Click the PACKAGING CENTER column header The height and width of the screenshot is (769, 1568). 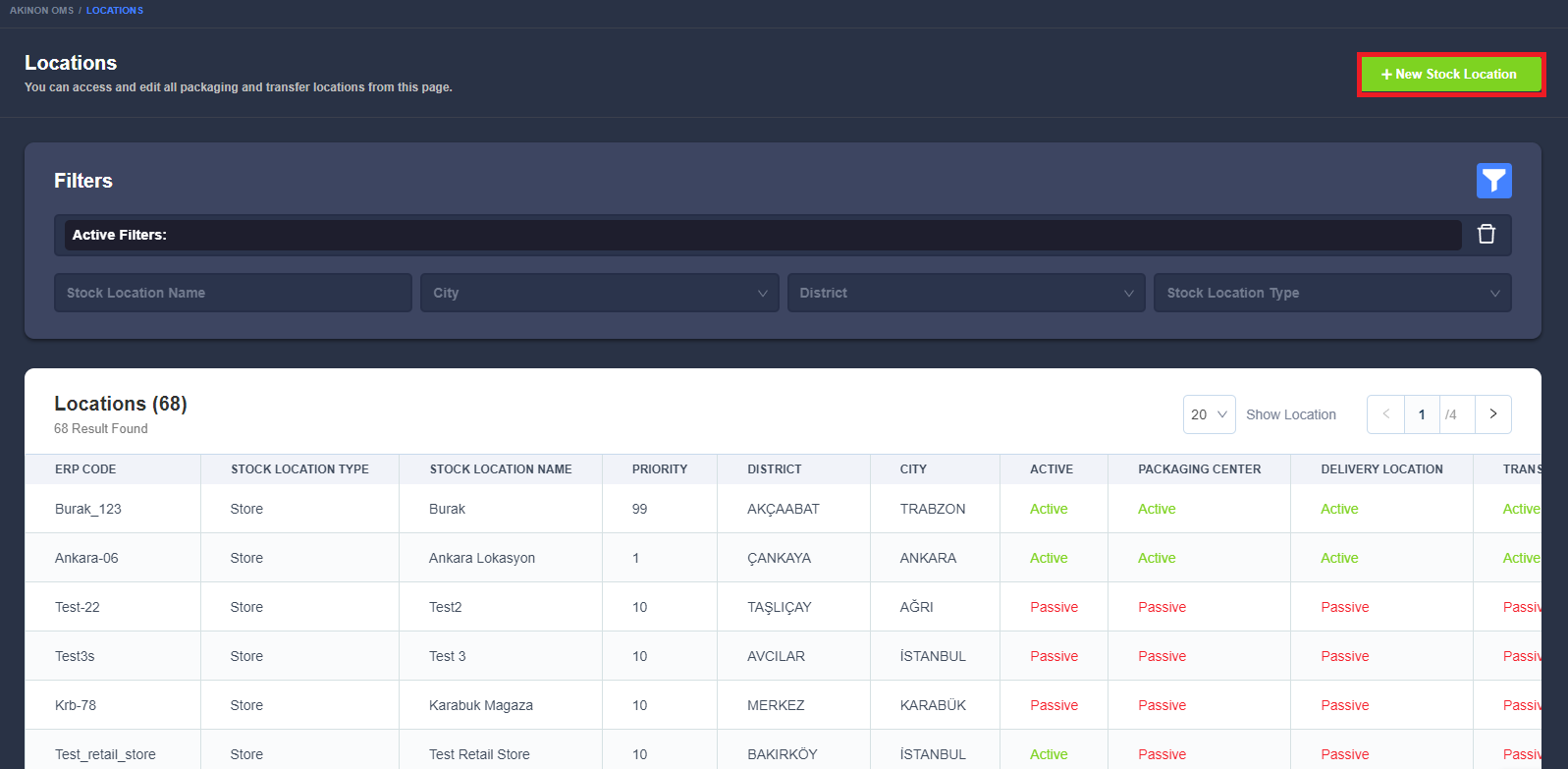coord(1200,469)
